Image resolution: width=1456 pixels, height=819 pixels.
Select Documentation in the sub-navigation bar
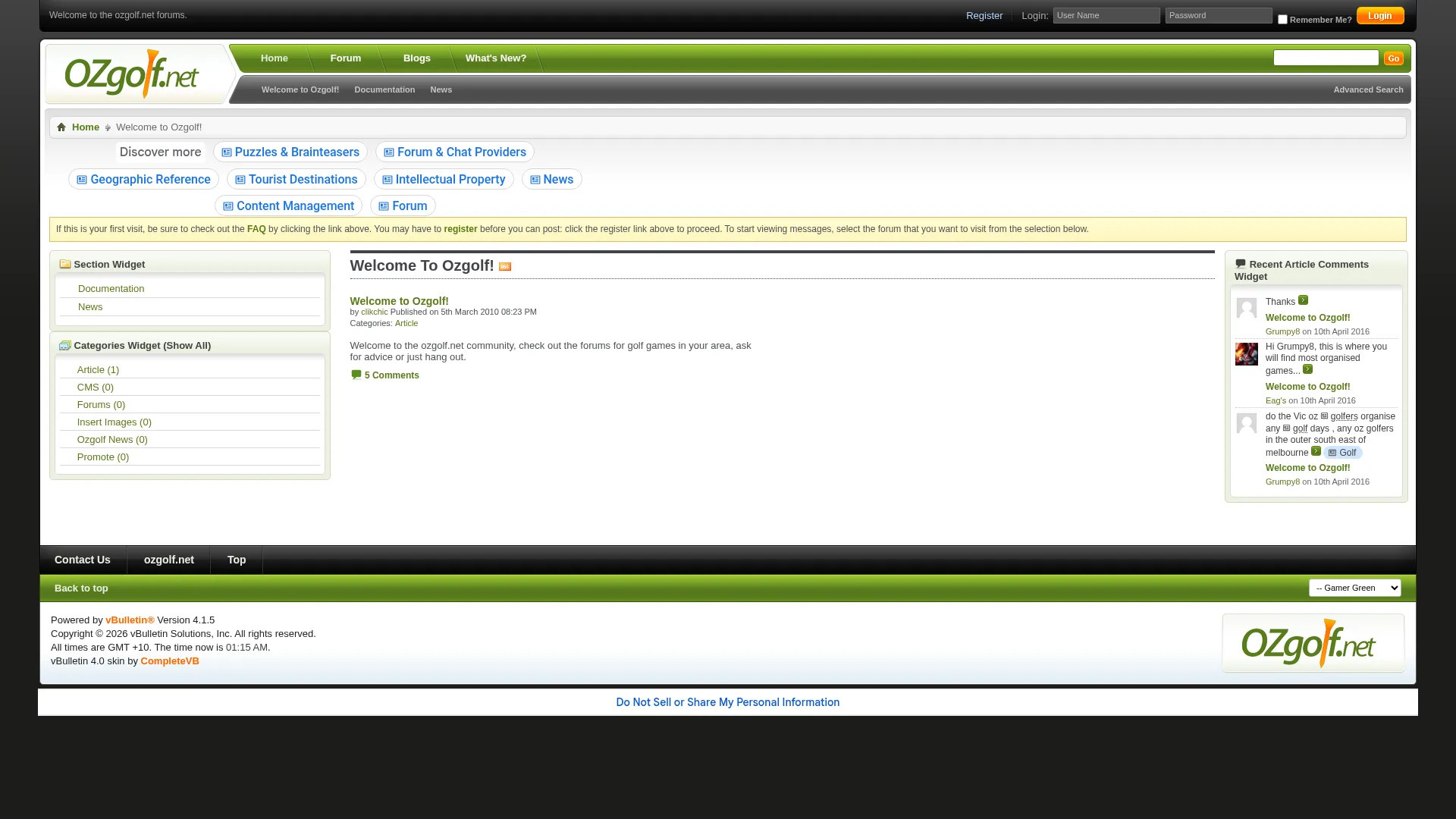click(x=384, y=89)
